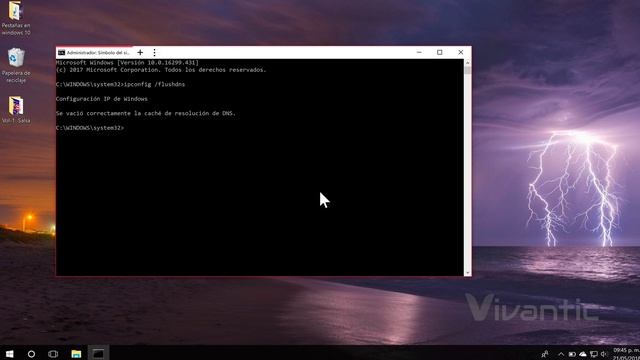The width and height of the screenshot is (640, 360).
Task: Select 'Pestañas en windows 10' desktop folder
Action: point(16,18)
